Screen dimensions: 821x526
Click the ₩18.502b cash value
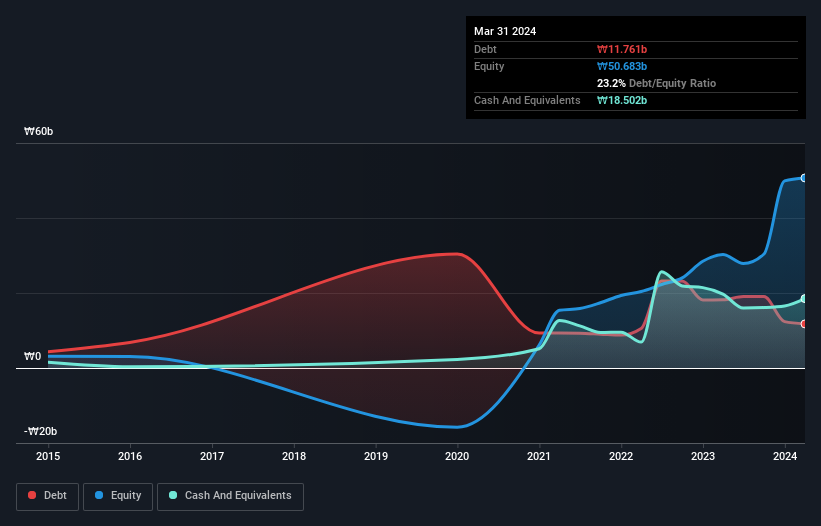coord(622,100)
